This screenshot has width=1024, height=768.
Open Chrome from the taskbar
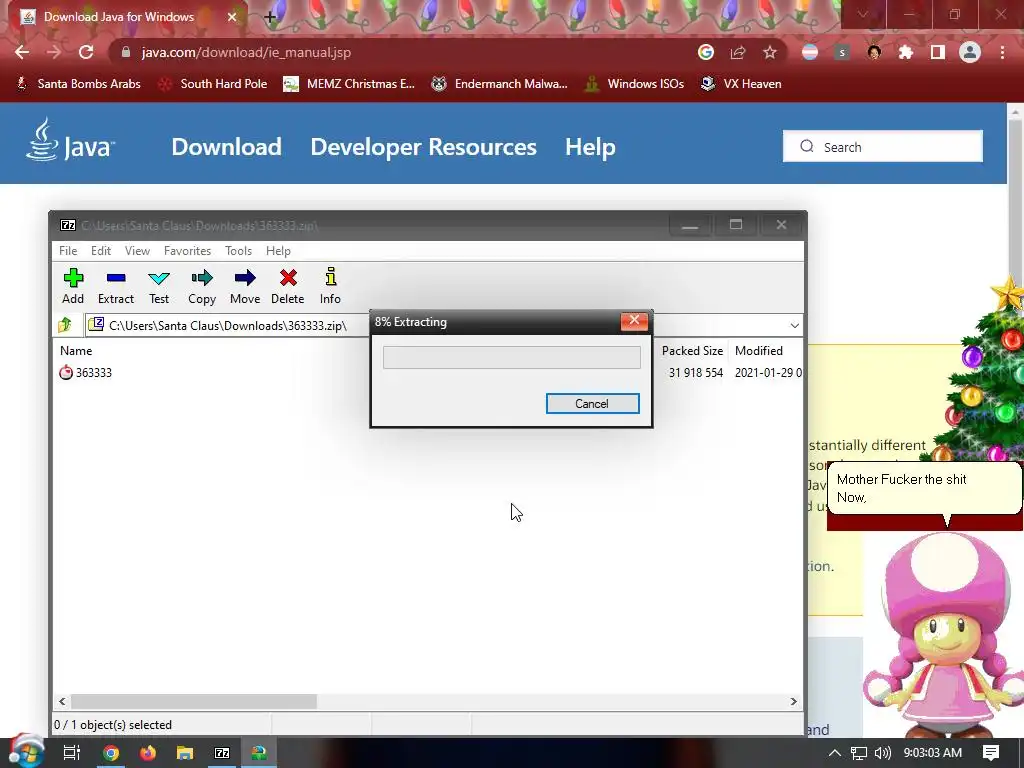click(x=110, y=753)
